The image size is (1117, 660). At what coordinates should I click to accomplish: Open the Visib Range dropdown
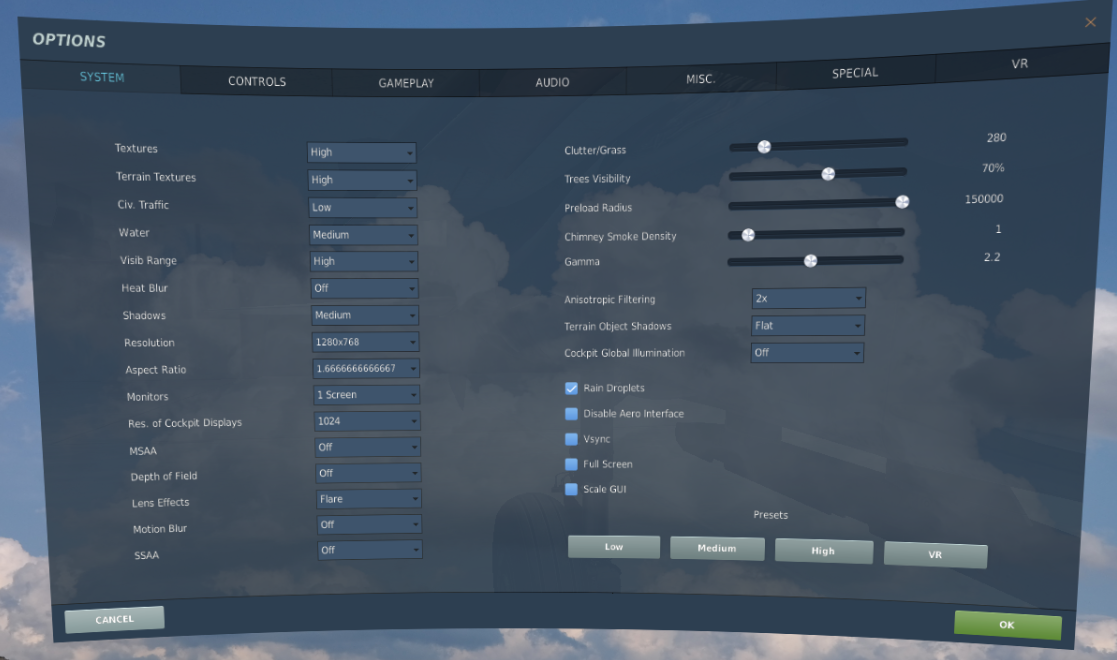364,261
